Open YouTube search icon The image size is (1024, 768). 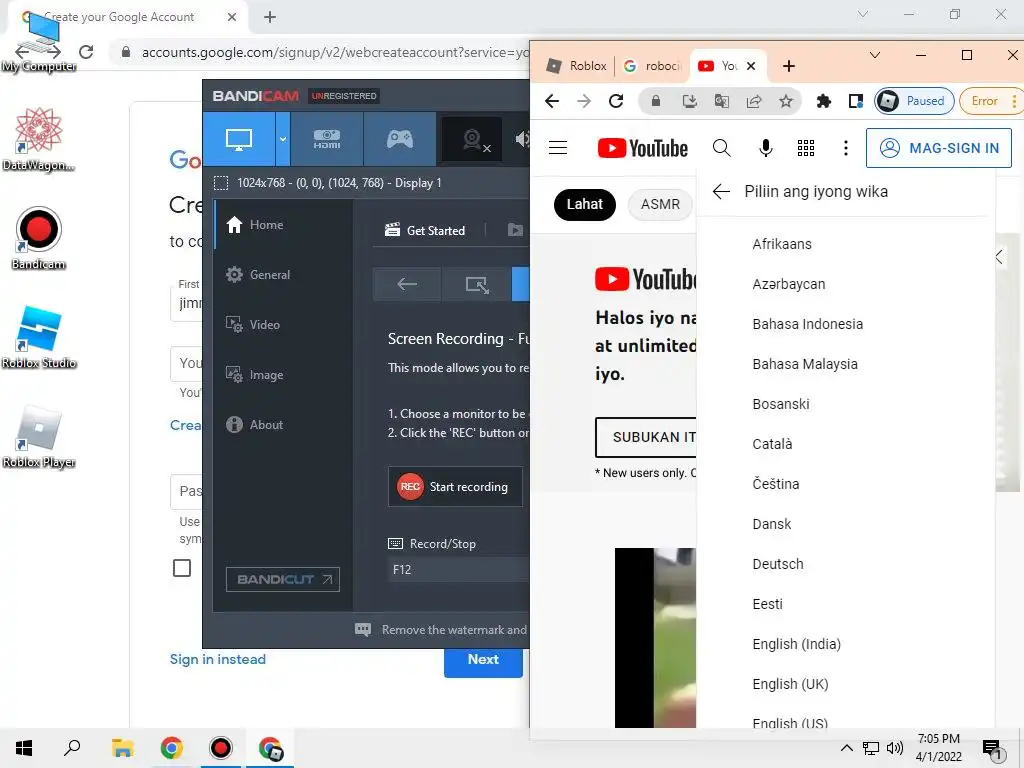pyautogui.click(x=722, y=148)
